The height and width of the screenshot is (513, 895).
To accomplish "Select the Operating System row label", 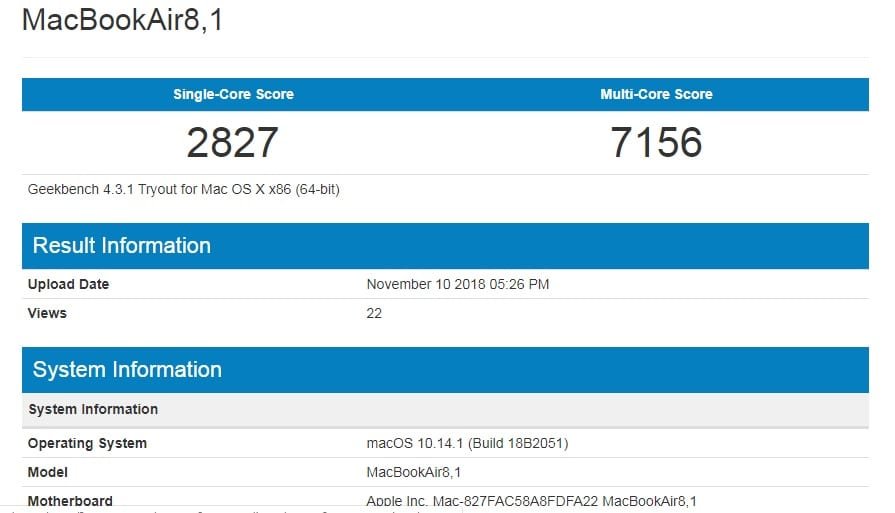I will 87,443.
